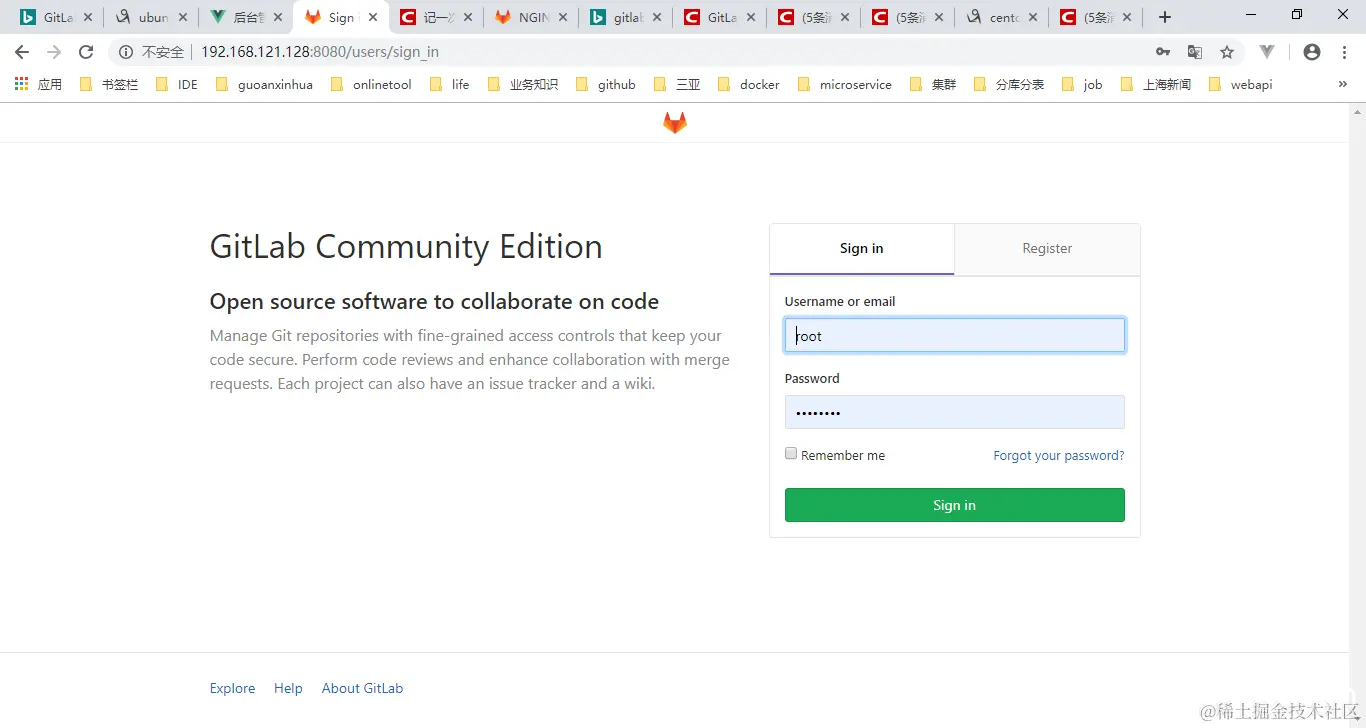
Task: Open the IDE bookmark folder
Action: 177,84
